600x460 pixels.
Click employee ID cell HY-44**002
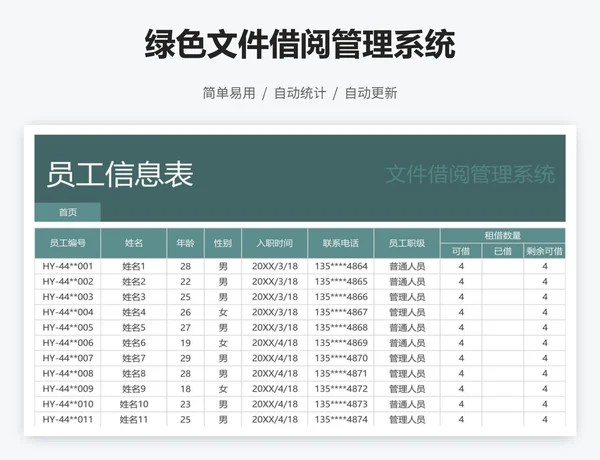(68, 282)
